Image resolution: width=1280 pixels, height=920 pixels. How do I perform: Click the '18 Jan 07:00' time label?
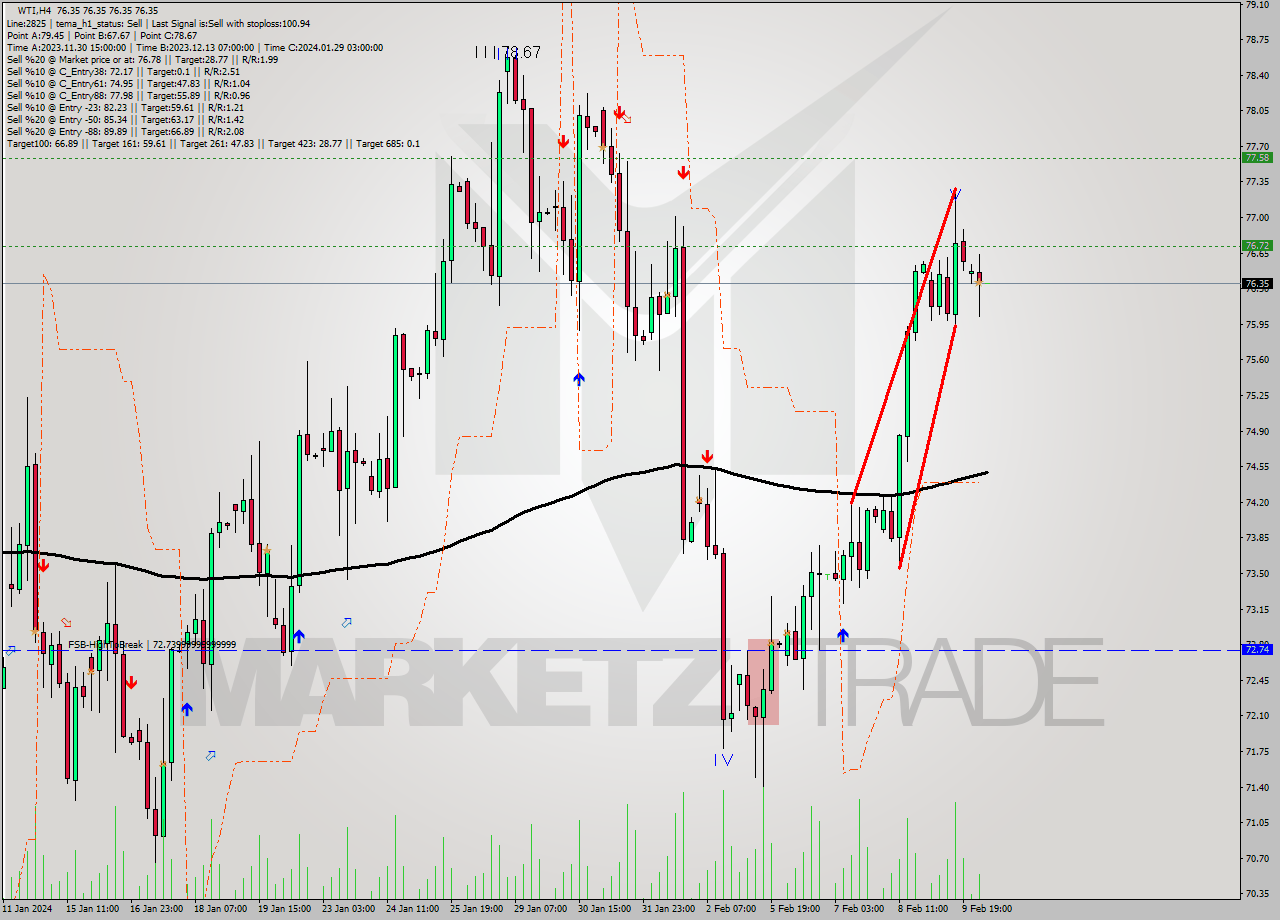tap(221, 908)
